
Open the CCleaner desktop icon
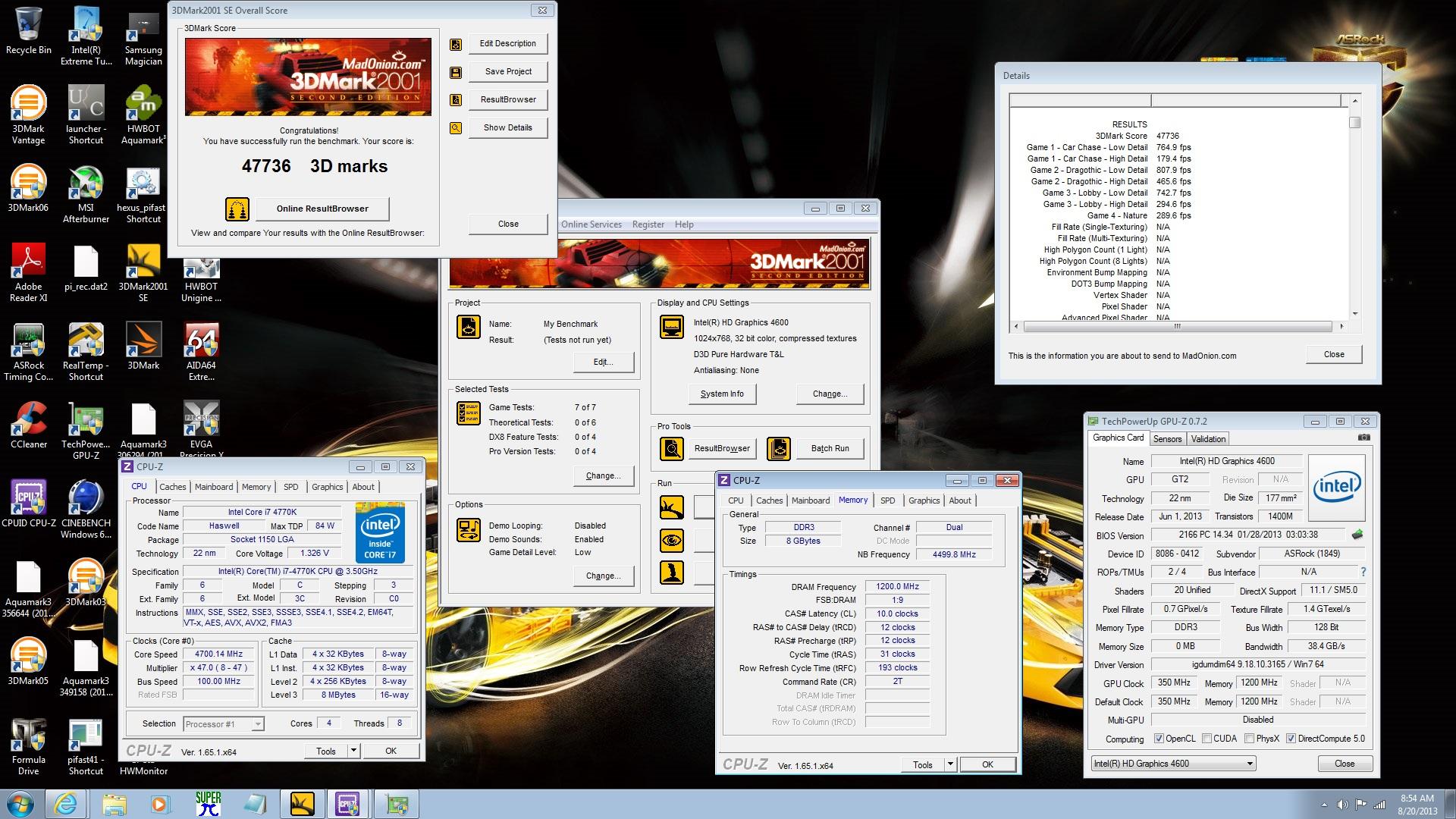28,424
